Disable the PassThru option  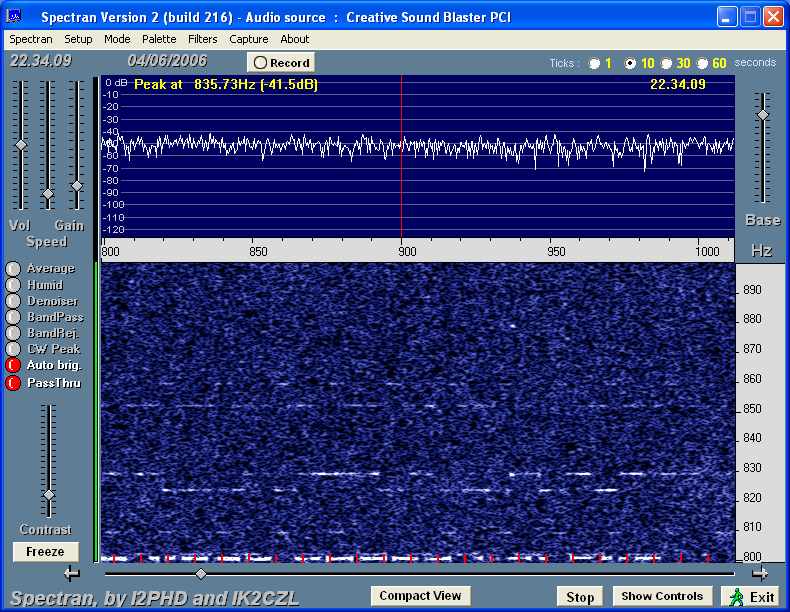(x=13, y=383)
